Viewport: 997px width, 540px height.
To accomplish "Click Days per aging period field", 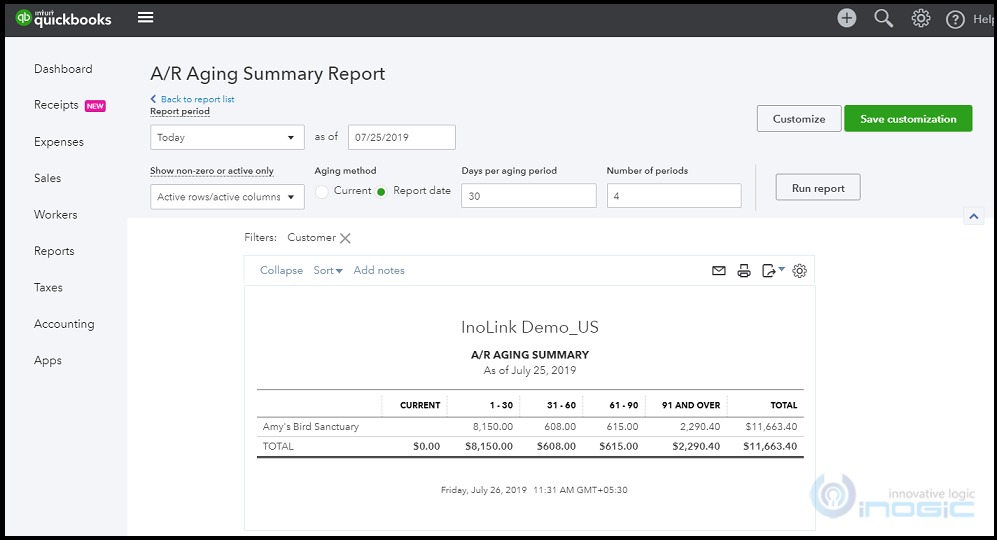I will (x=528, y=196).
